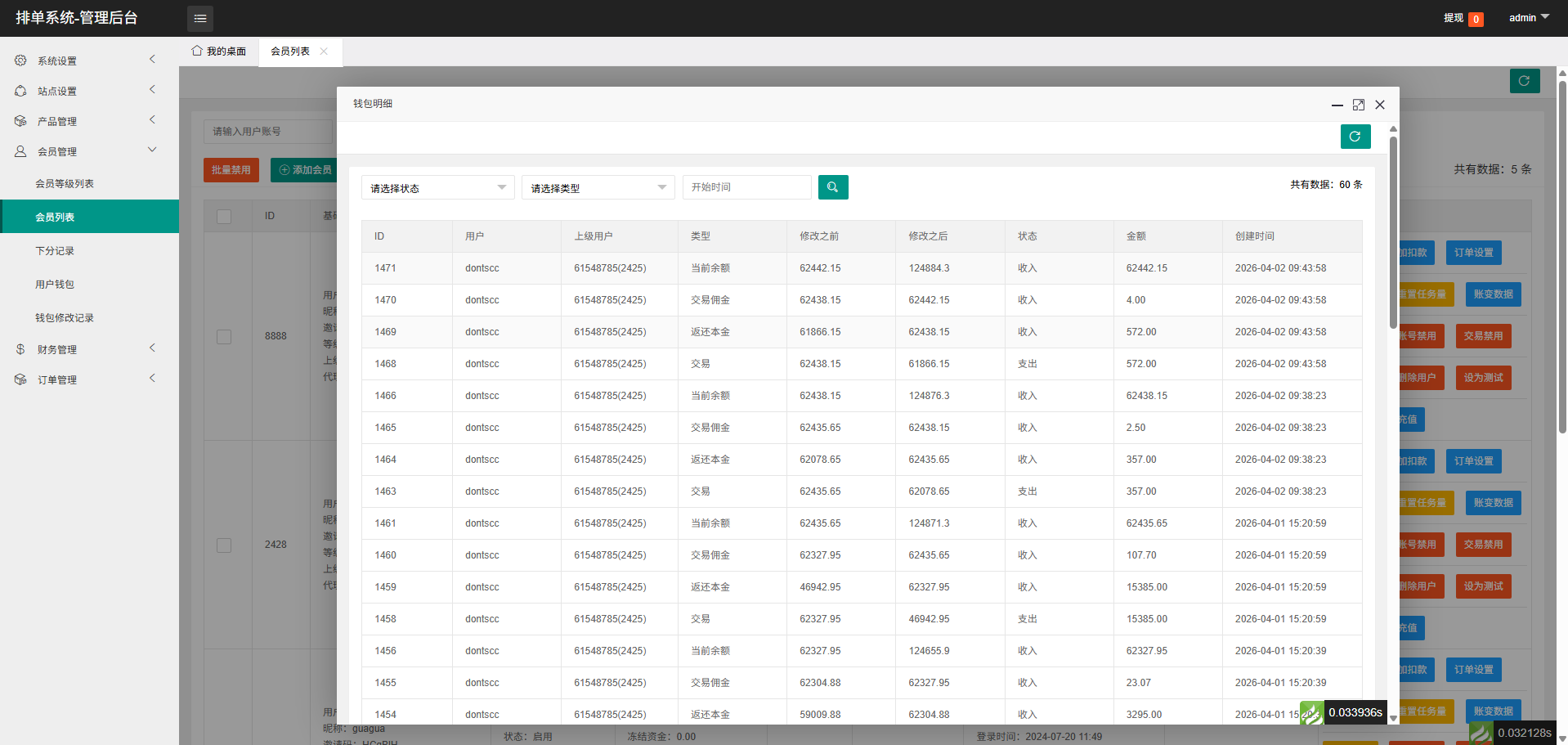The width and height of the screenshot is (1568, 745).
Task: Select 下分记录 from sidebar menu
Action: [55, 251]
